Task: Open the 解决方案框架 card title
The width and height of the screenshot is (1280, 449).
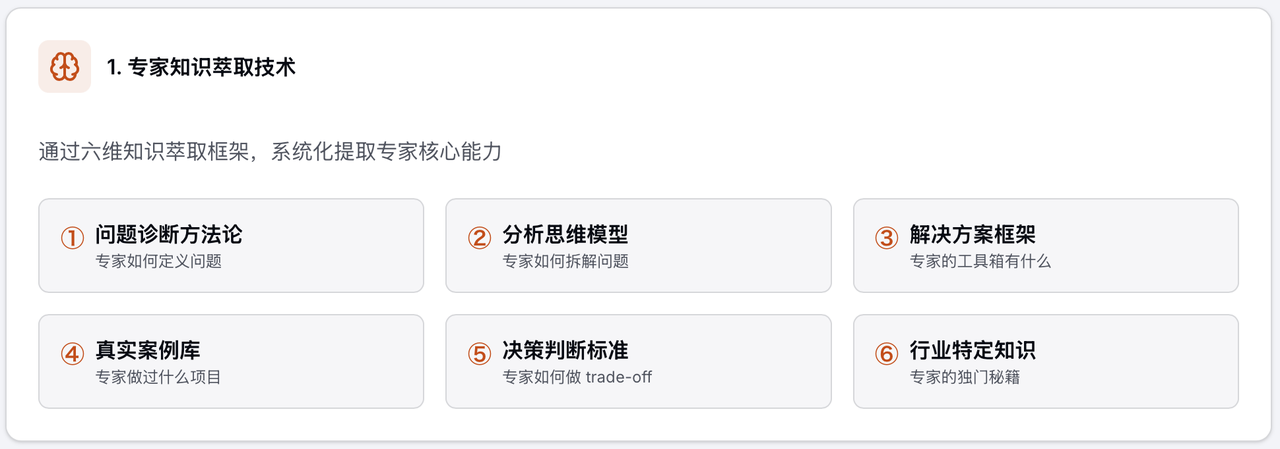Action: click(972, 235)
